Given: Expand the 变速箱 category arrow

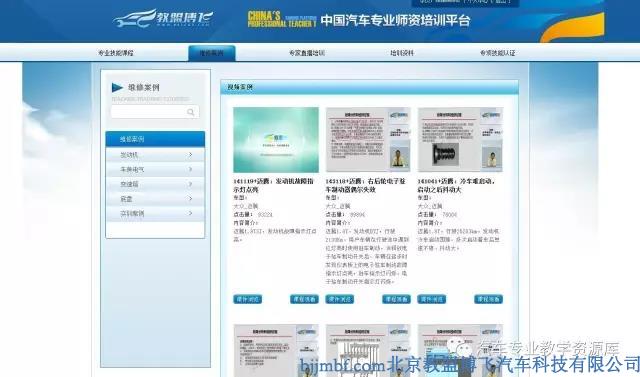Looking at the screenshot, I should tap(190, 184).
